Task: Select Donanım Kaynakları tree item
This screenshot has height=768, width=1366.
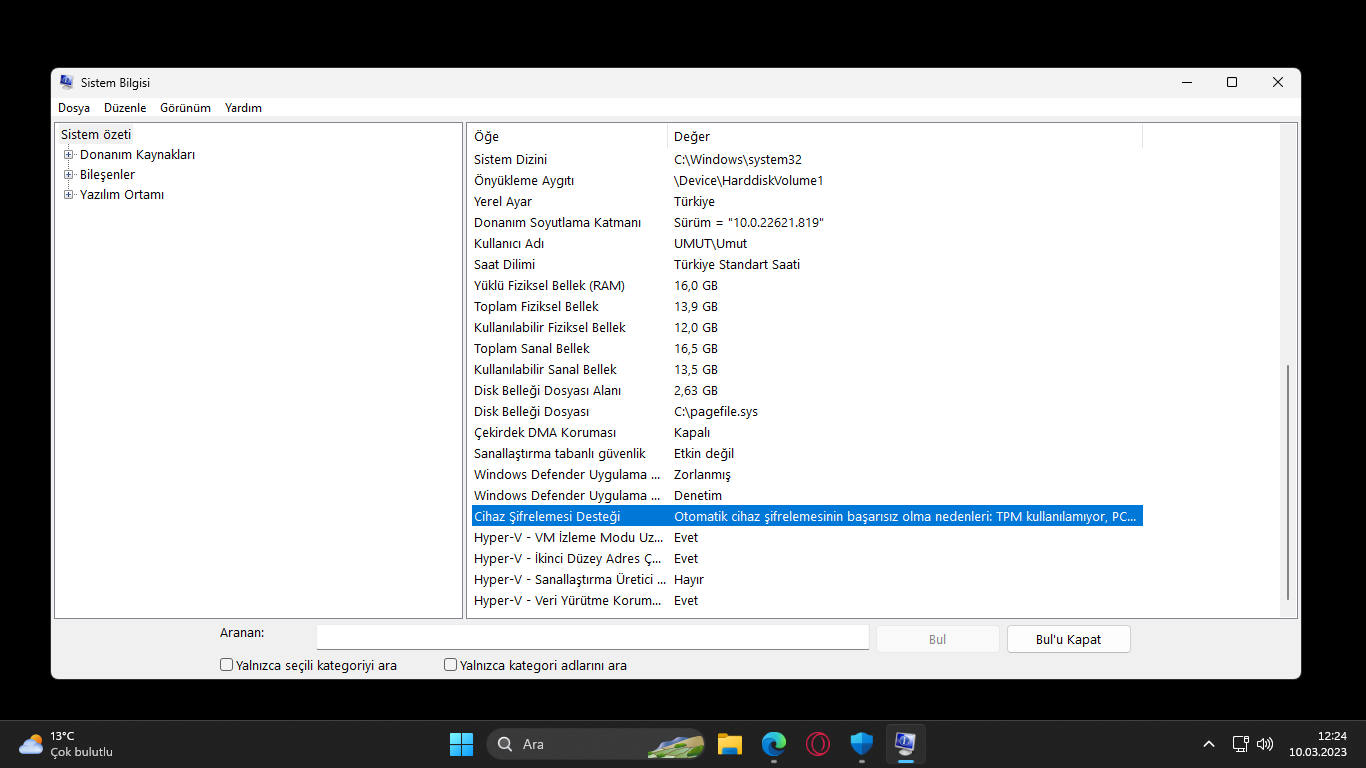Action: pyautogui.click(x=137, y=155)
